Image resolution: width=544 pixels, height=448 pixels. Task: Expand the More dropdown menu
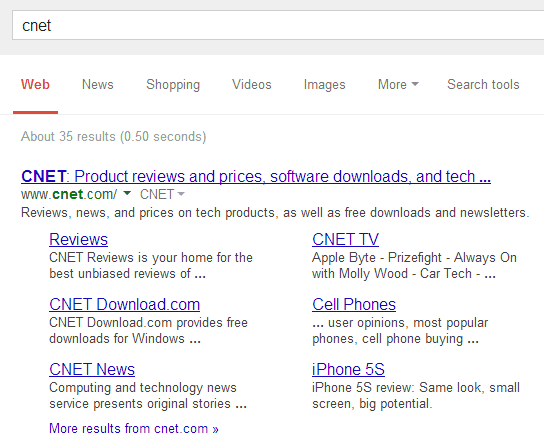pyautogui.click(x=398, y=85)
